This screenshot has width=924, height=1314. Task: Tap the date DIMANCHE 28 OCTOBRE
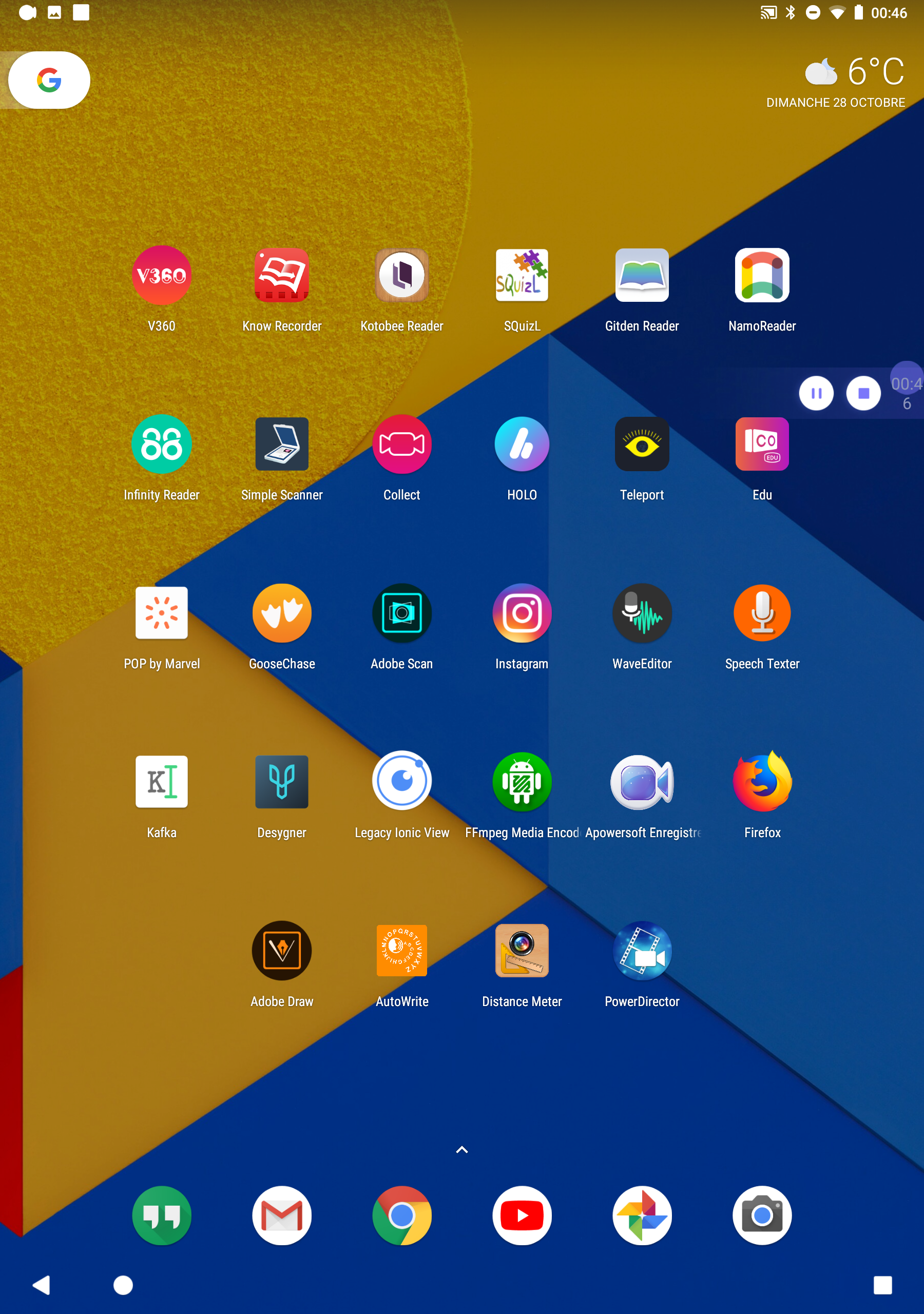[x=836, y=103]
